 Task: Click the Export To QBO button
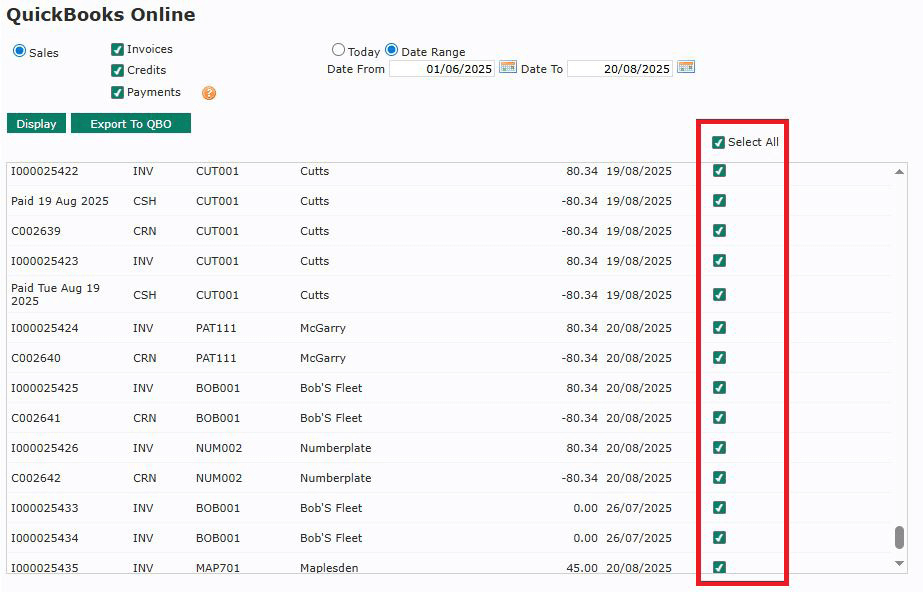click(x=131, y=124)
